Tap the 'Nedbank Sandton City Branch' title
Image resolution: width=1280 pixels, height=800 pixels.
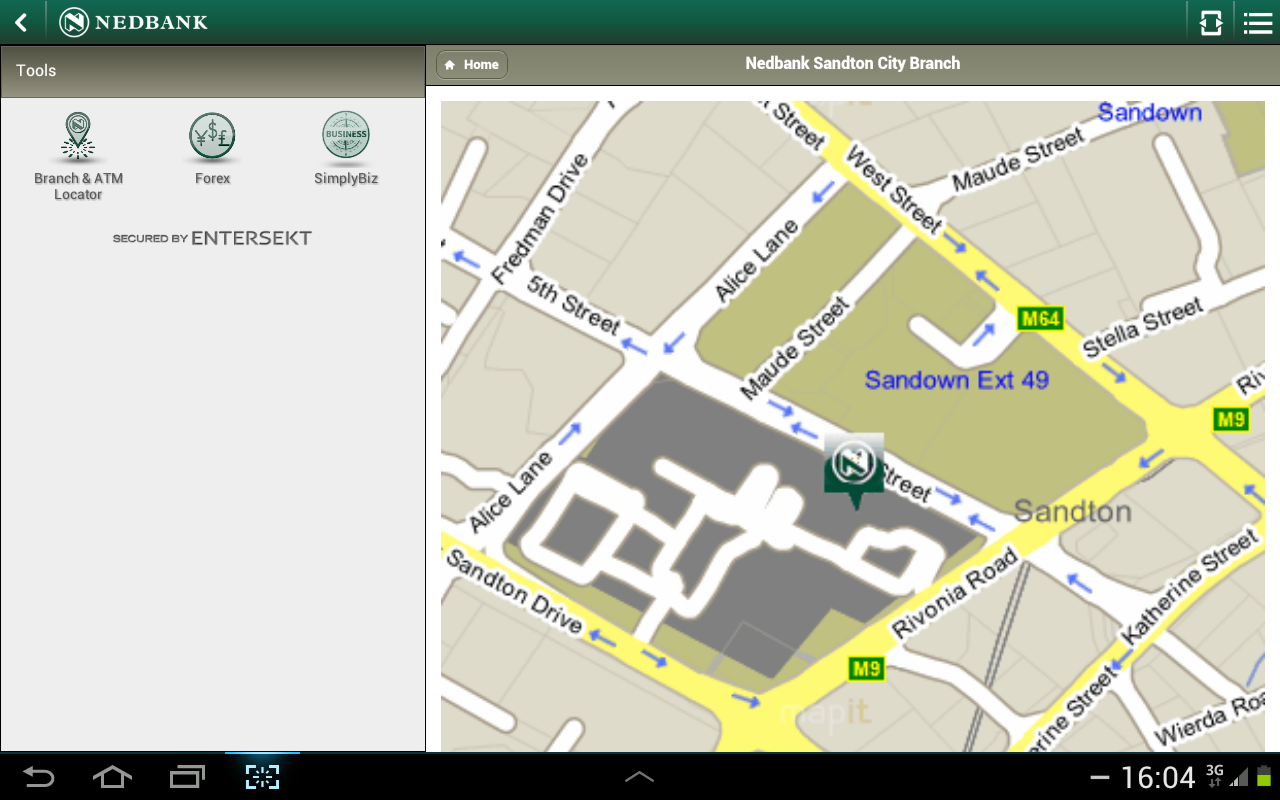click(x=853, y=63)
